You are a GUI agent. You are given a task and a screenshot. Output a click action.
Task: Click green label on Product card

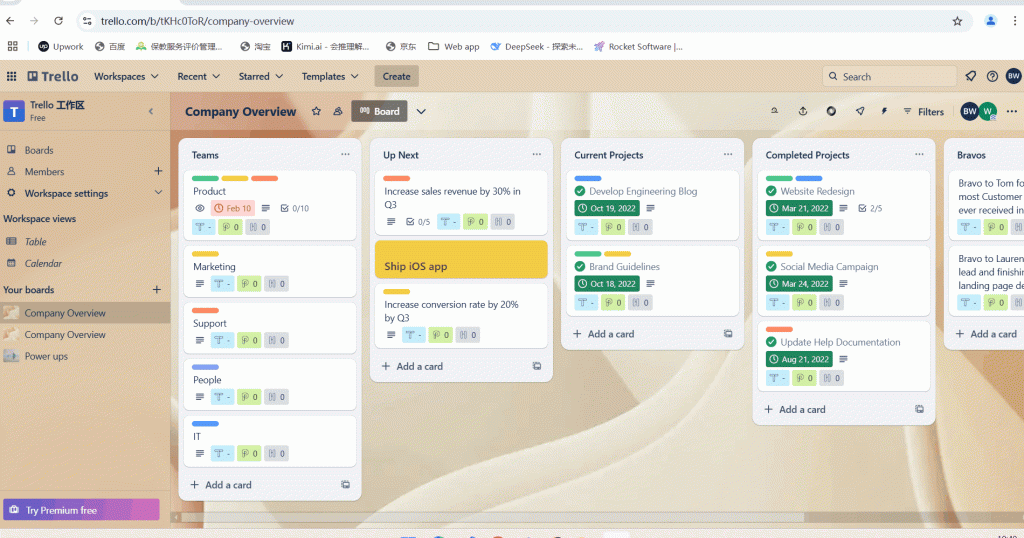point(205,178)
